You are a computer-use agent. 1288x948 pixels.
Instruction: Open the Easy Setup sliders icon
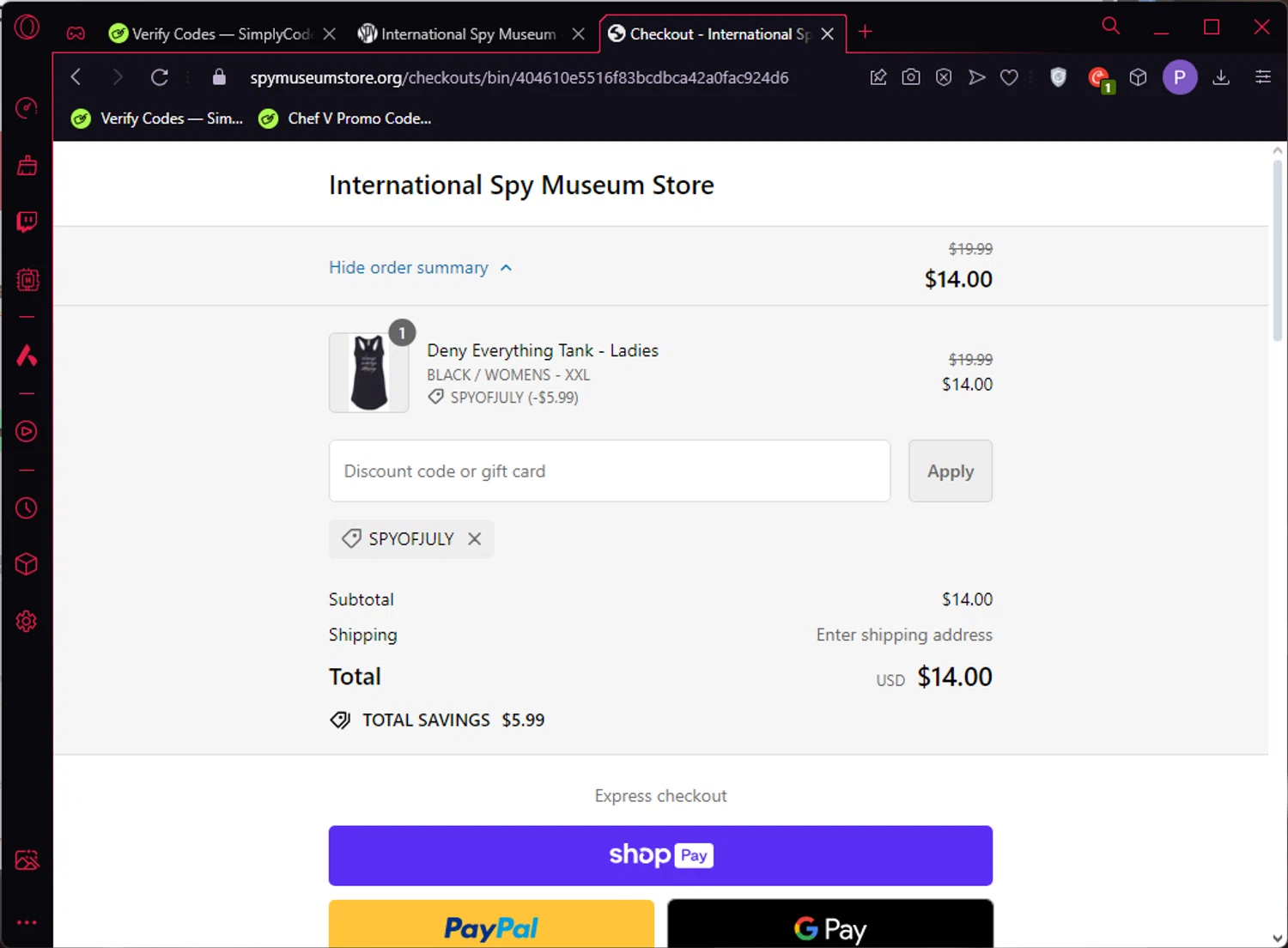(x=1262, y=77)
